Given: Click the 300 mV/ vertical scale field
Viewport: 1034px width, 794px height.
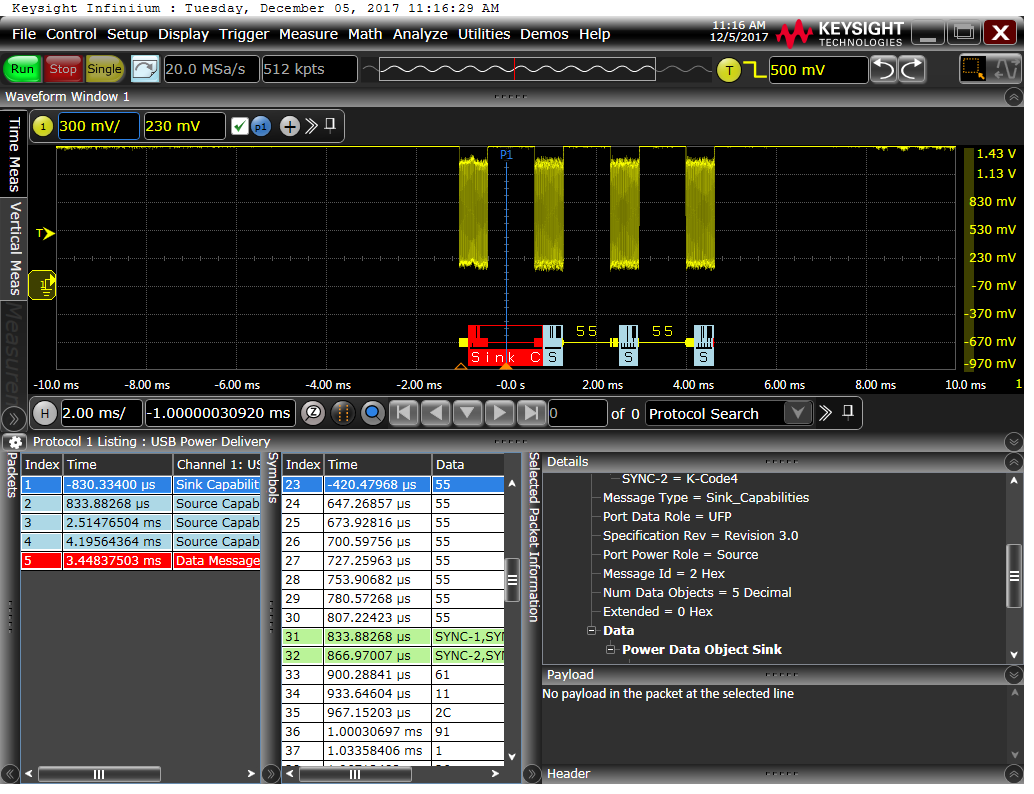Looking at the screenshot, I should click(98, 127).
